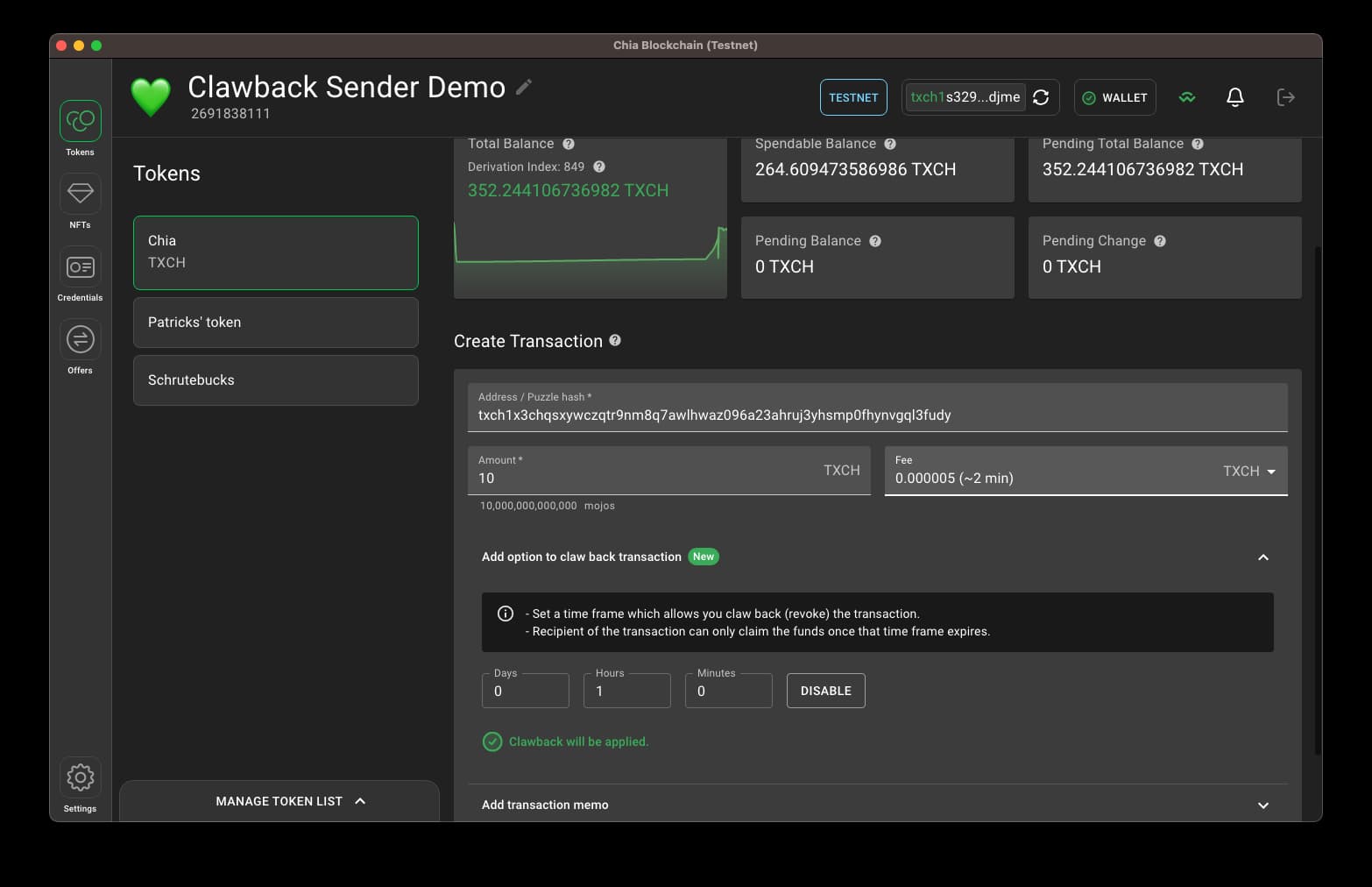Collapse the claw back transaction section

pyautogui.click(x=1262, y=557)
